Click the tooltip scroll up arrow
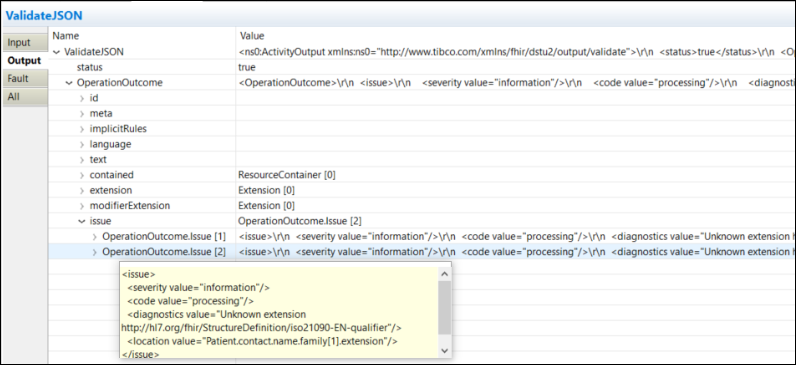 [445, 274]
